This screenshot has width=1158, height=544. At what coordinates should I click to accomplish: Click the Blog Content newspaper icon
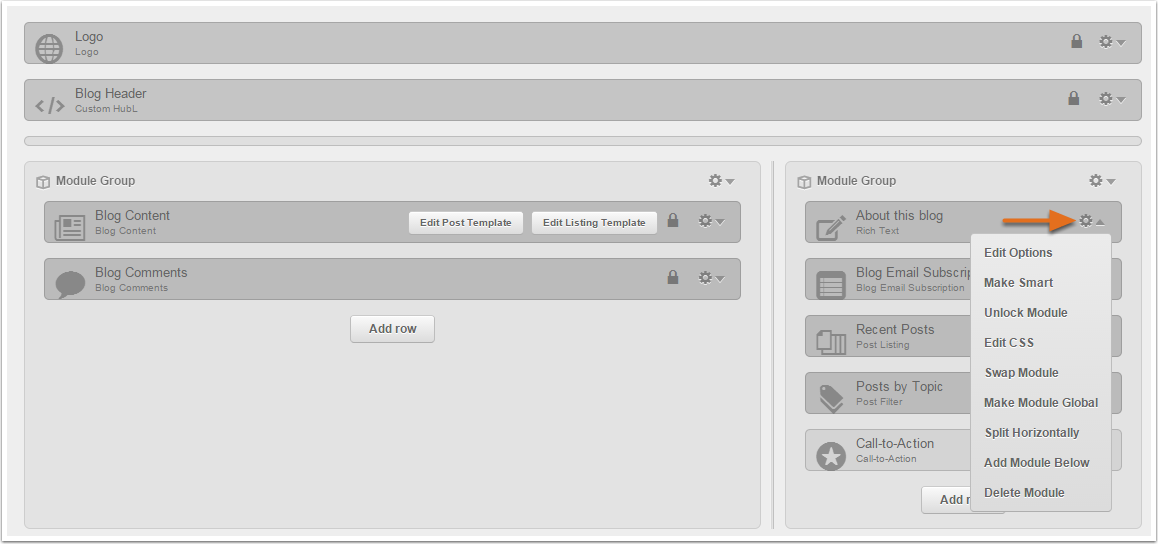coord(70,227)
